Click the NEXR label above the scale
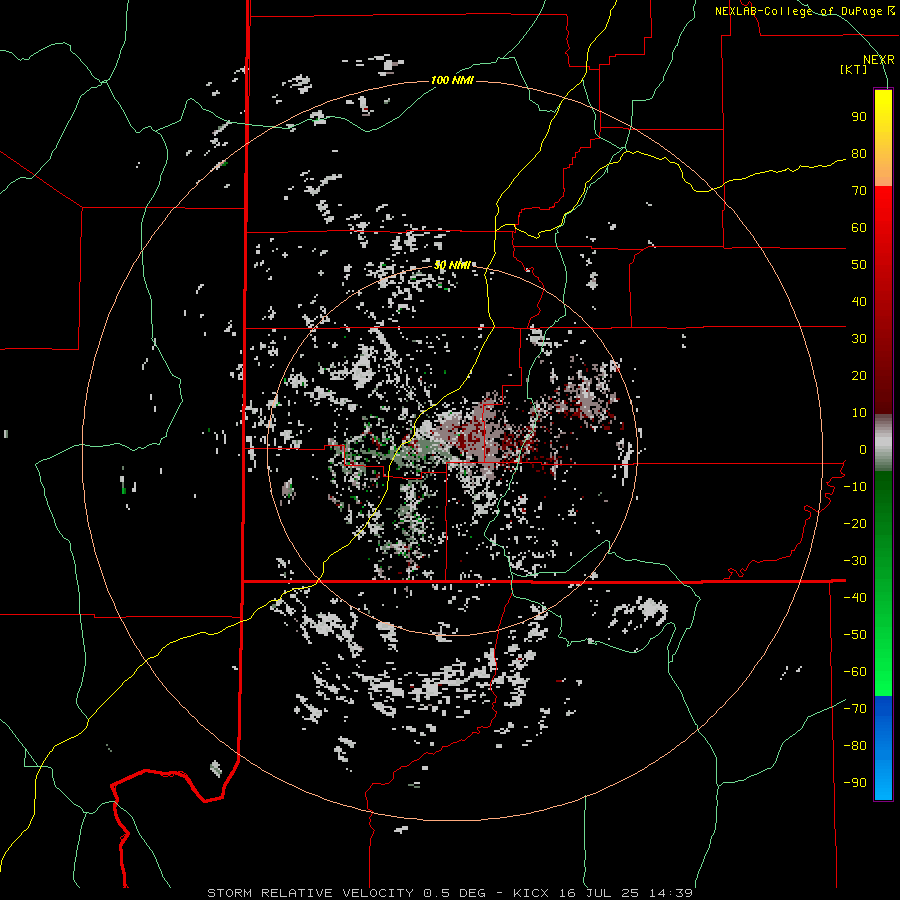The height and width of the screenshot is (900, 900). click(878, 60)
